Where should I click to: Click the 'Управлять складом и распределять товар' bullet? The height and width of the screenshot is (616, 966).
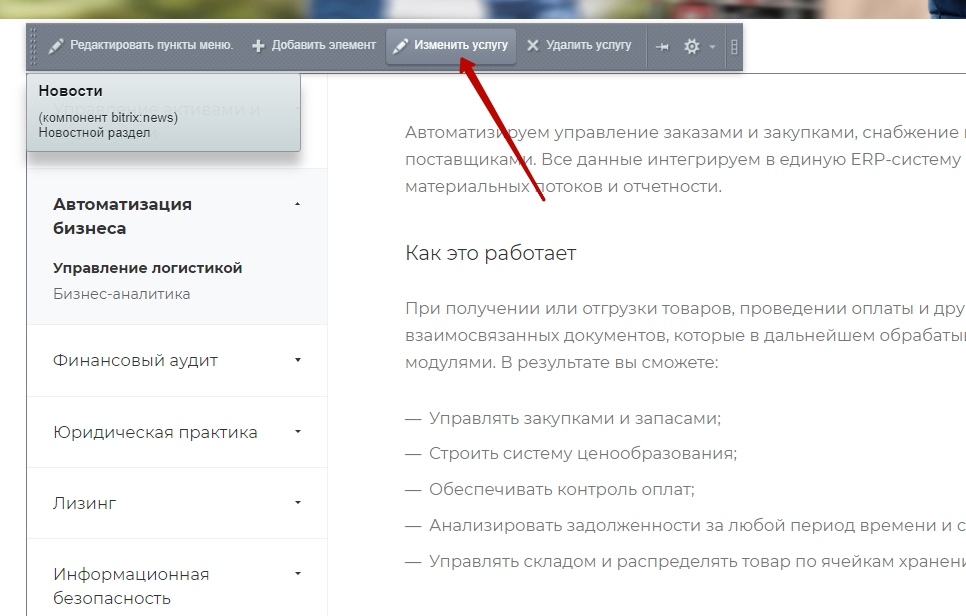click(697, 561)
